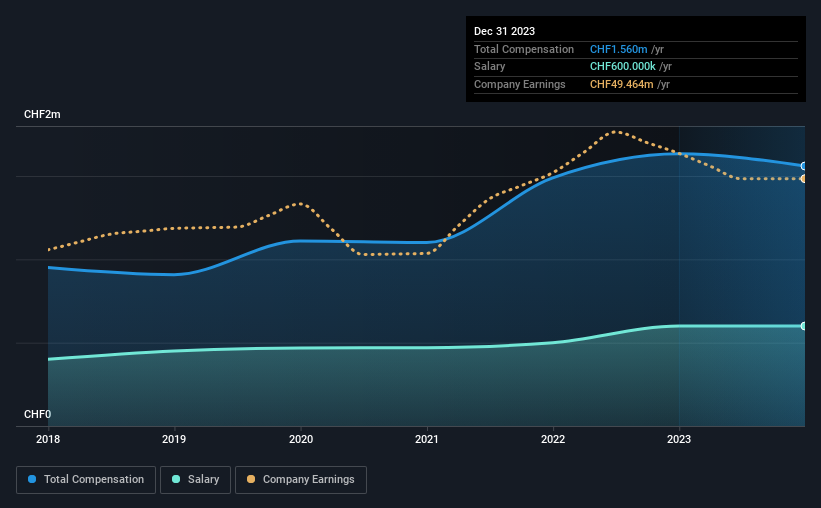The height and width of the screenshot is (508, 821).
Task: Click the blue Total Compensation endpoint marker
Action: pyautogui.click(x=804, y=166)
